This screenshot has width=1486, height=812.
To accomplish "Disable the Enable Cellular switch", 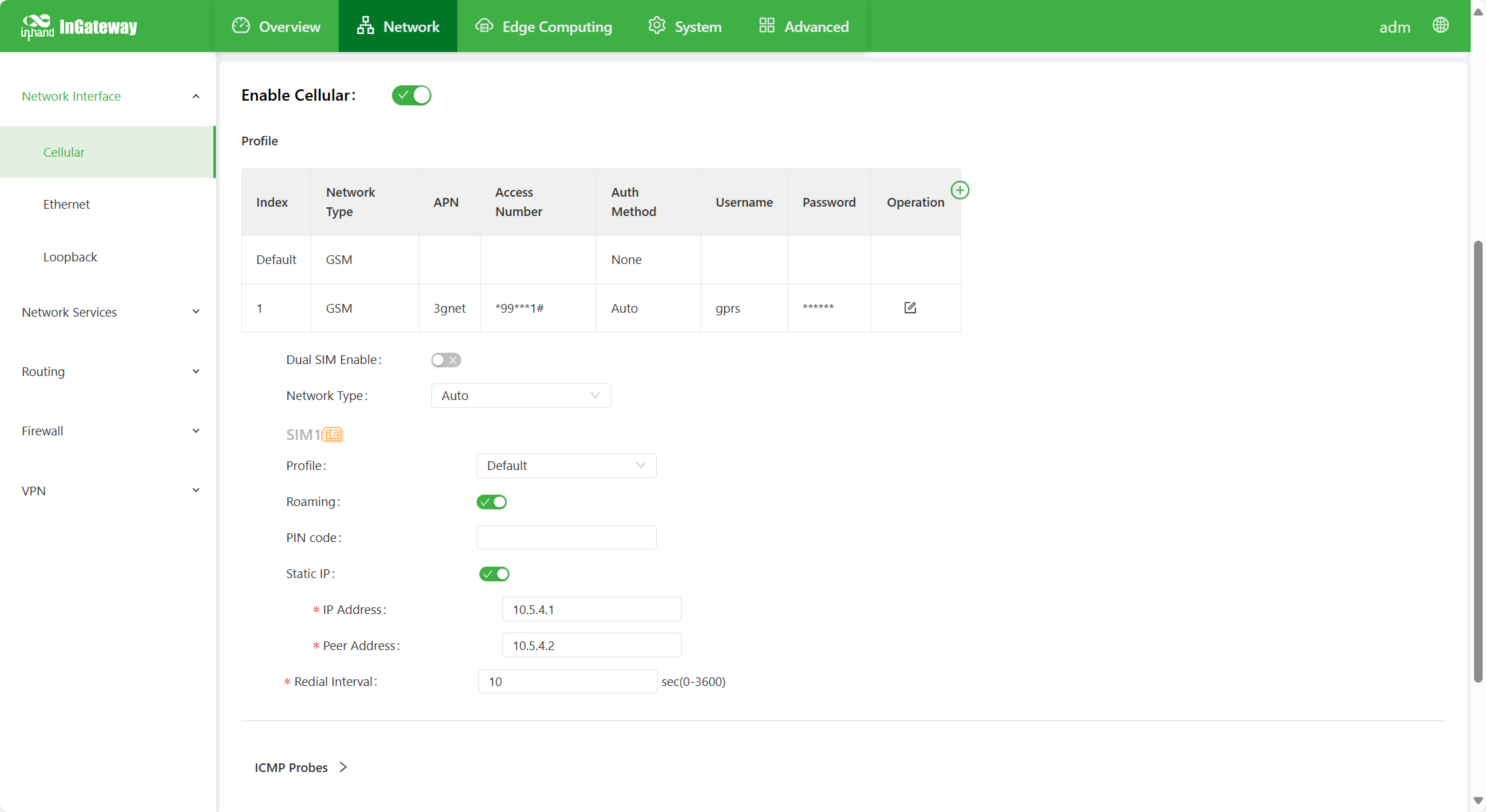I will point(411,95).
